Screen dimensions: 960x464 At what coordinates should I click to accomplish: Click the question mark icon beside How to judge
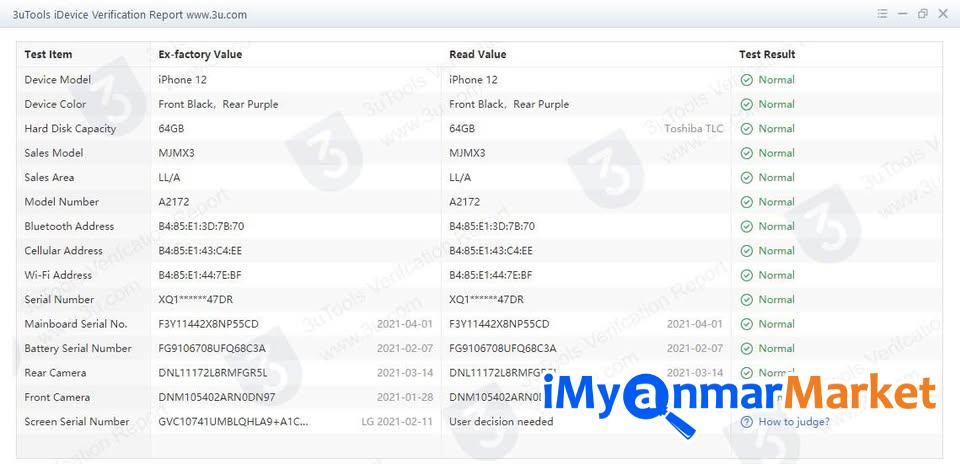746,422
